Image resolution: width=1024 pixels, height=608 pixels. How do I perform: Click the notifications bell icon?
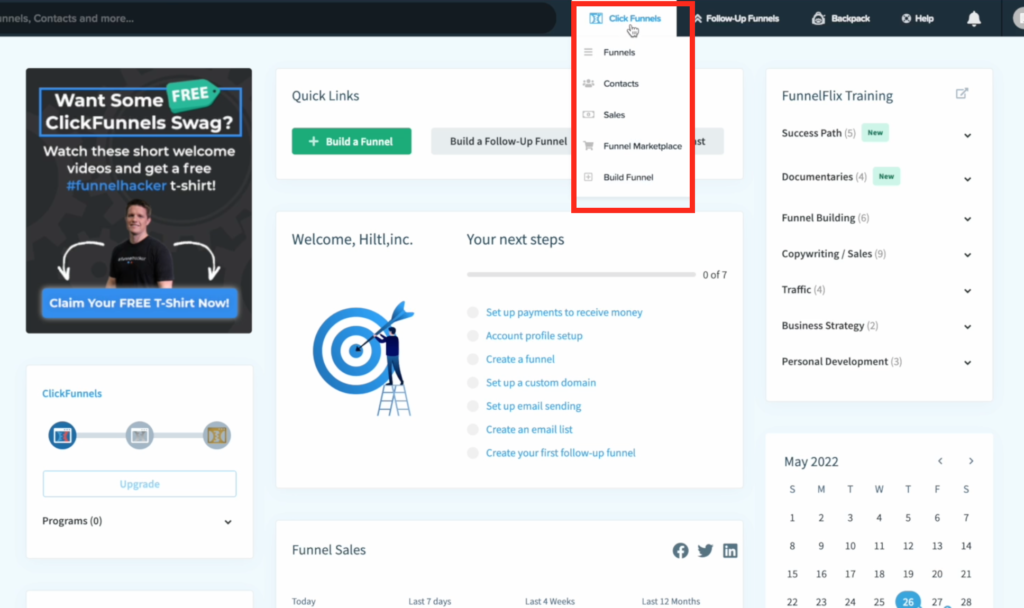pos(974,18)
